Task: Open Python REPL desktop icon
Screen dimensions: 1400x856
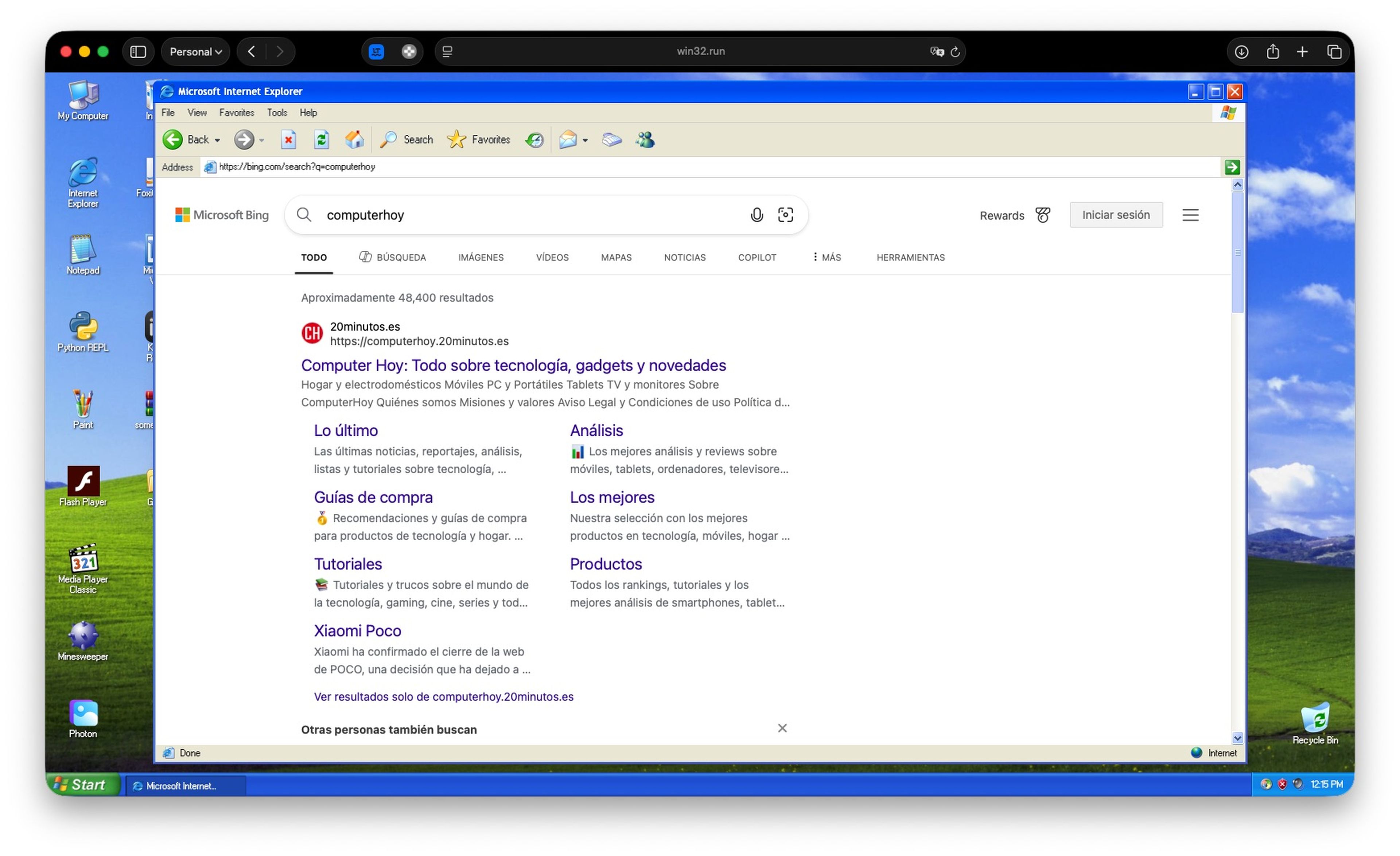Action: point(83,332)
